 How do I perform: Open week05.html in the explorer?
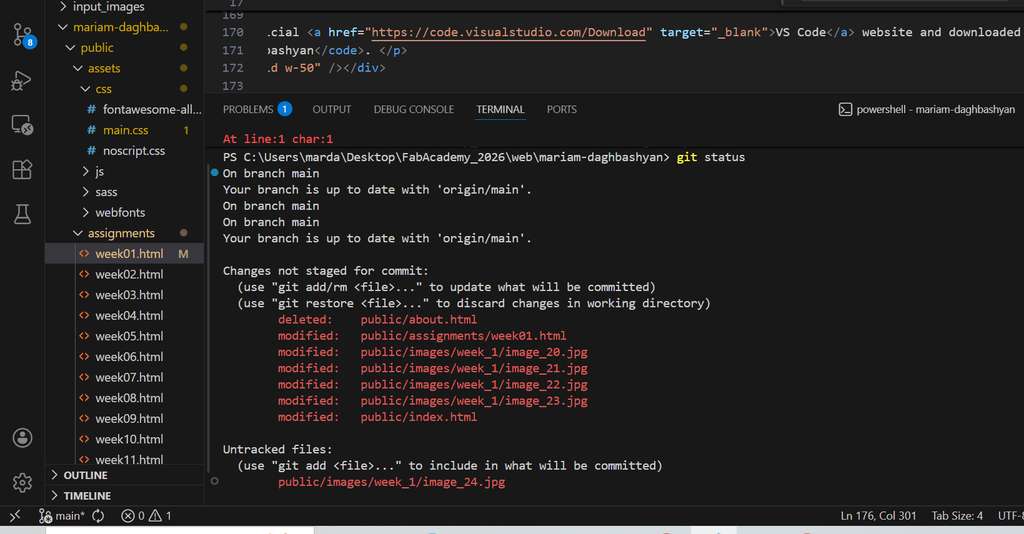(129, 336)
